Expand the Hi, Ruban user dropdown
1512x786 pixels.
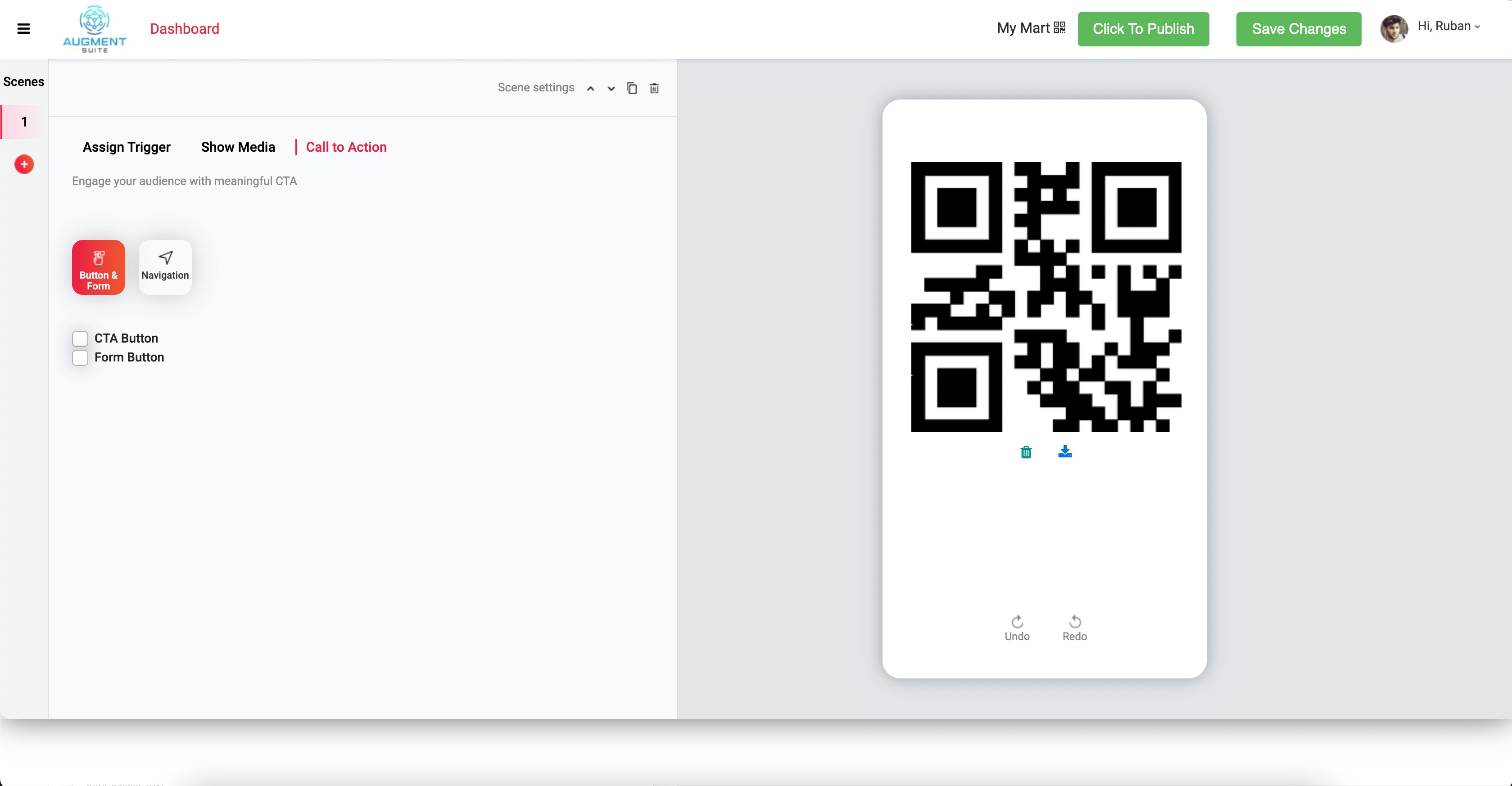pos(1449,27)
